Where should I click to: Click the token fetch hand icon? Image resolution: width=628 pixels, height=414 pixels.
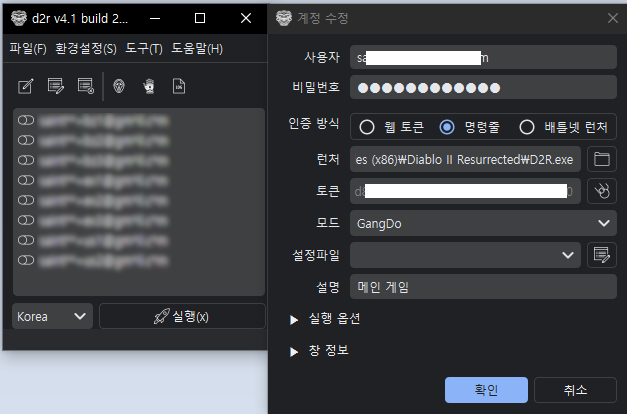[602, 191]
